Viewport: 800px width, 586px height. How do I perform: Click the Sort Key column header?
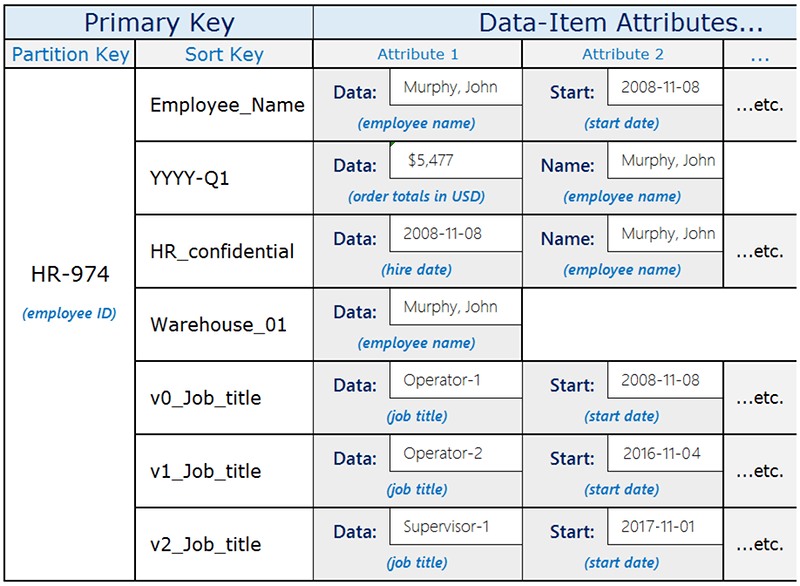point(224,54)
